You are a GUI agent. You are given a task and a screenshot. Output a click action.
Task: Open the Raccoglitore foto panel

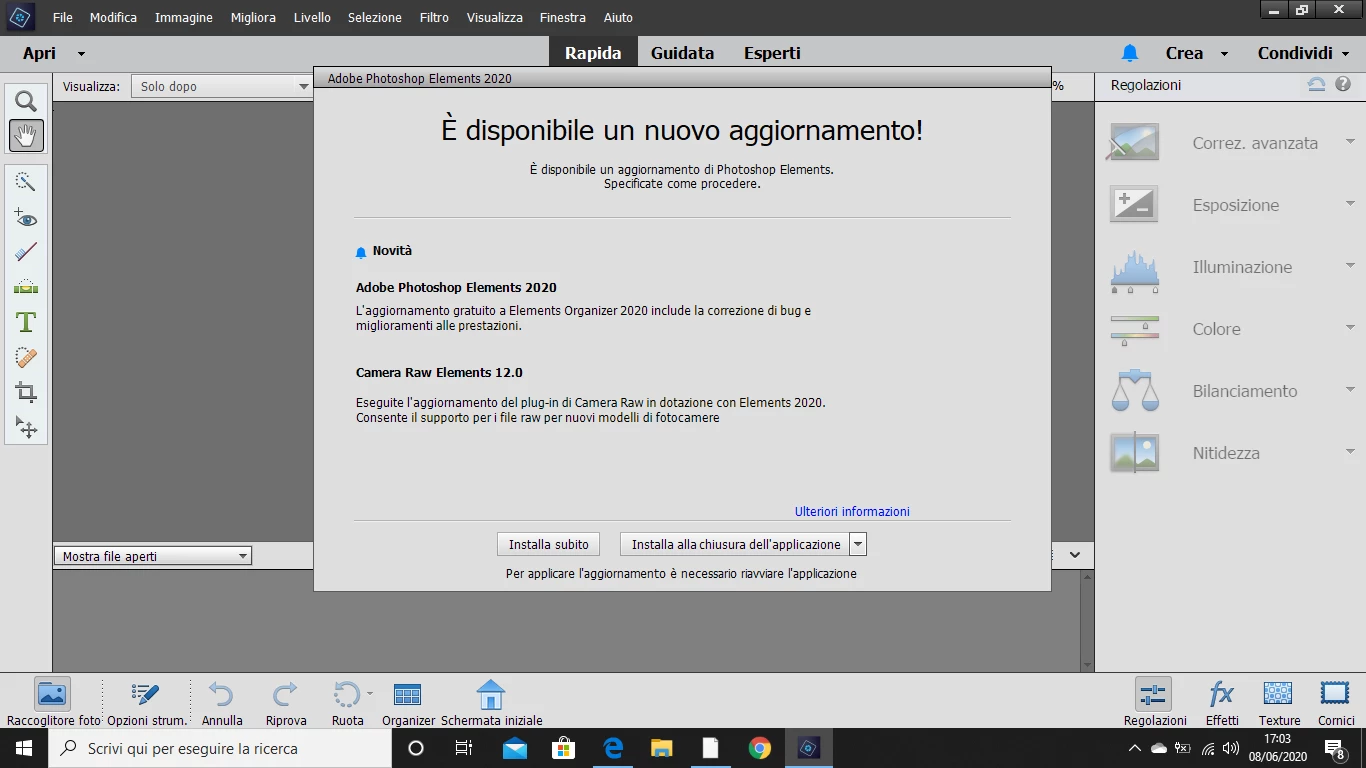pos(53,702)
